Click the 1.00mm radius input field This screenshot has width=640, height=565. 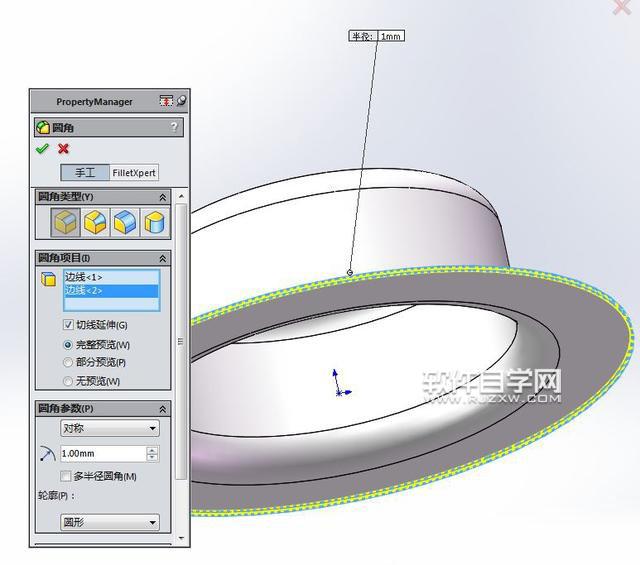tap(104, 454)
